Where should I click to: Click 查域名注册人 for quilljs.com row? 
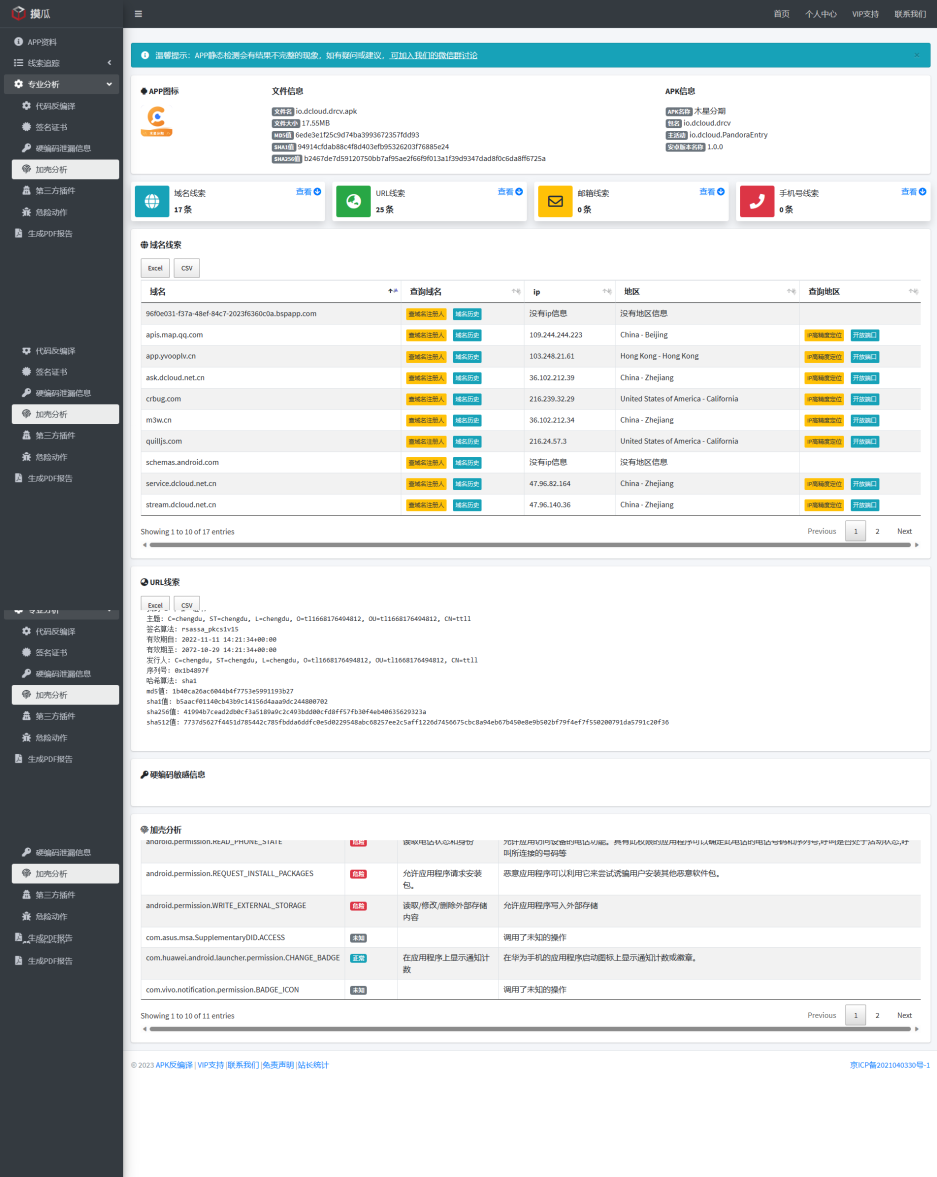[426, 442]
